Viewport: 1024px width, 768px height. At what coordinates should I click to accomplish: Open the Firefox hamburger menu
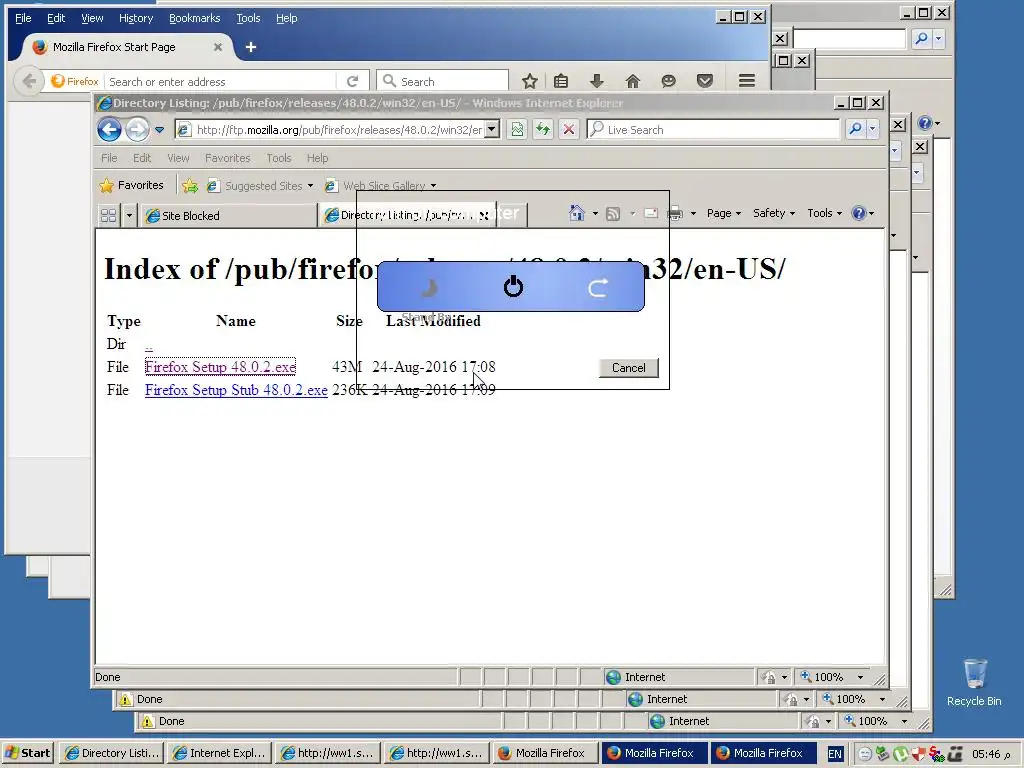click(747, 81)
